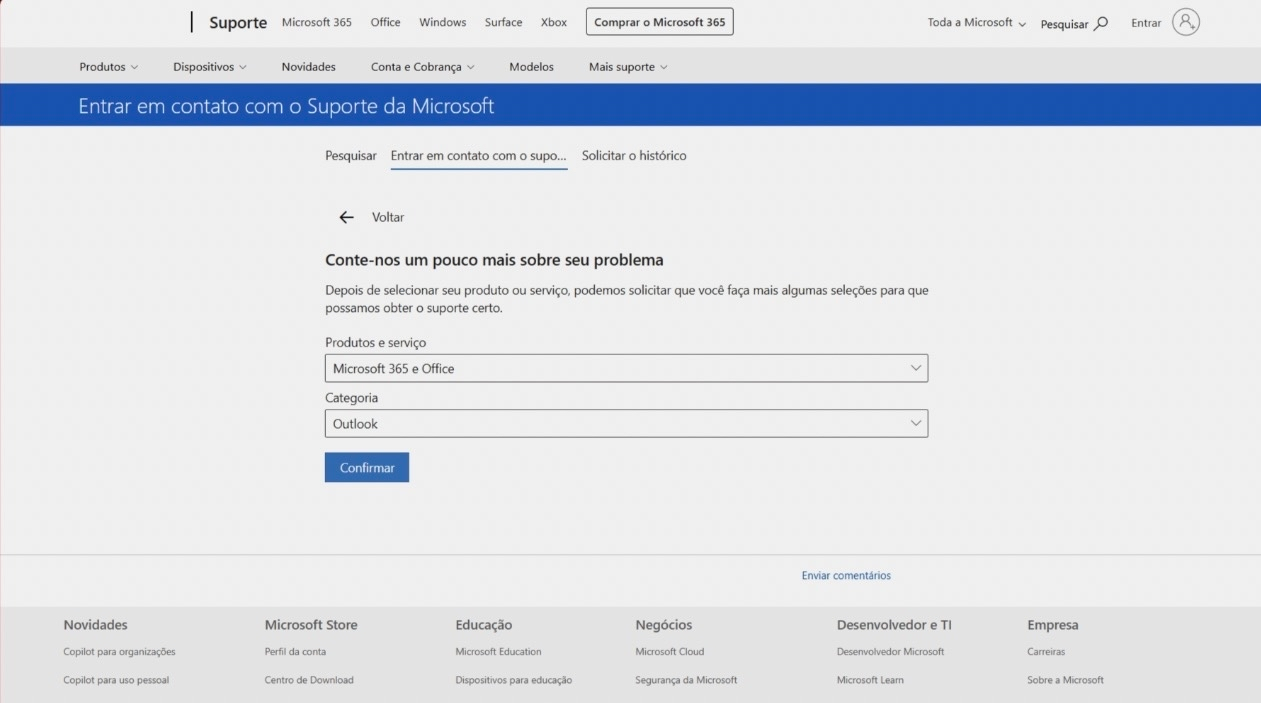
Task: Go to Surface in top bar
Action: [504, 22]
